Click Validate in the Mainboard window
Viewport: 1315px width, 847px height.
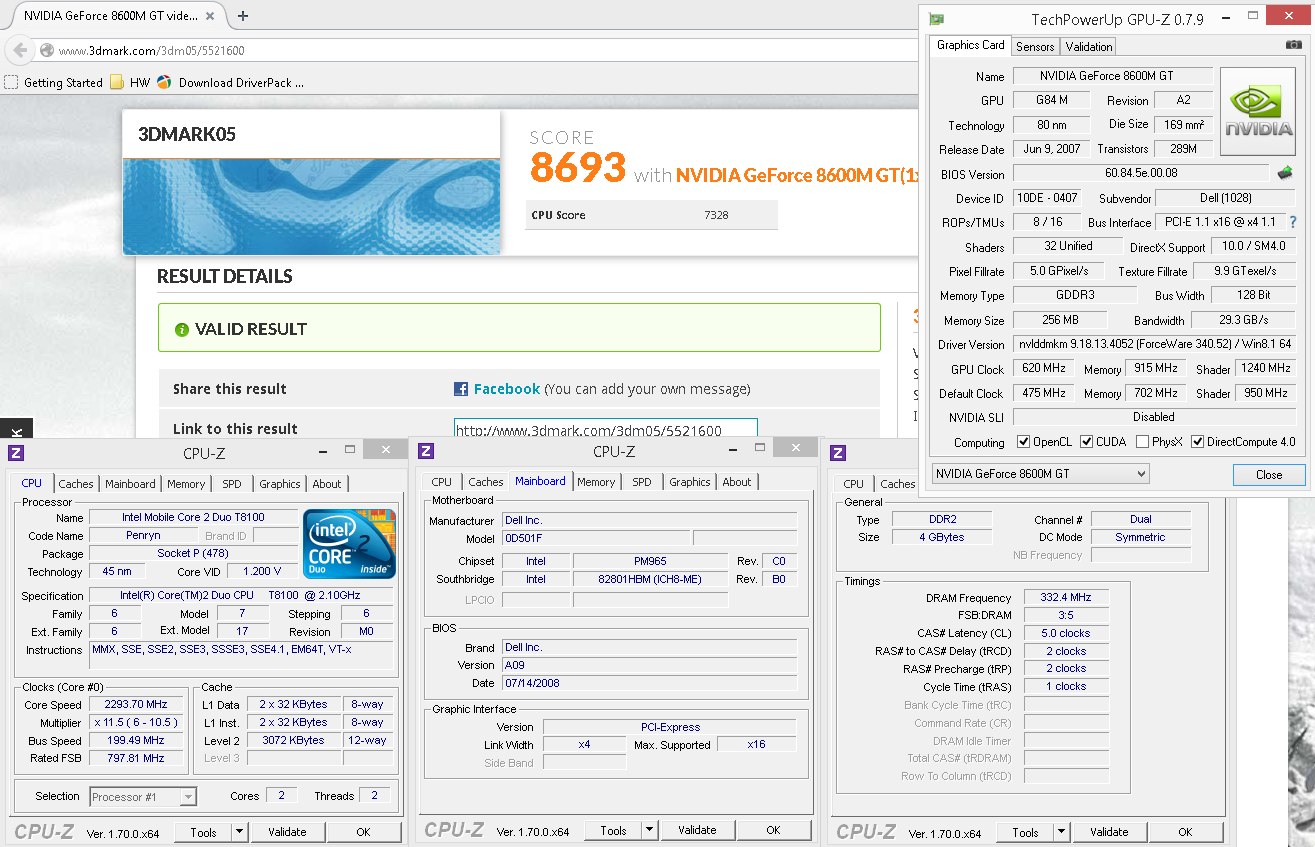point(697,830)
